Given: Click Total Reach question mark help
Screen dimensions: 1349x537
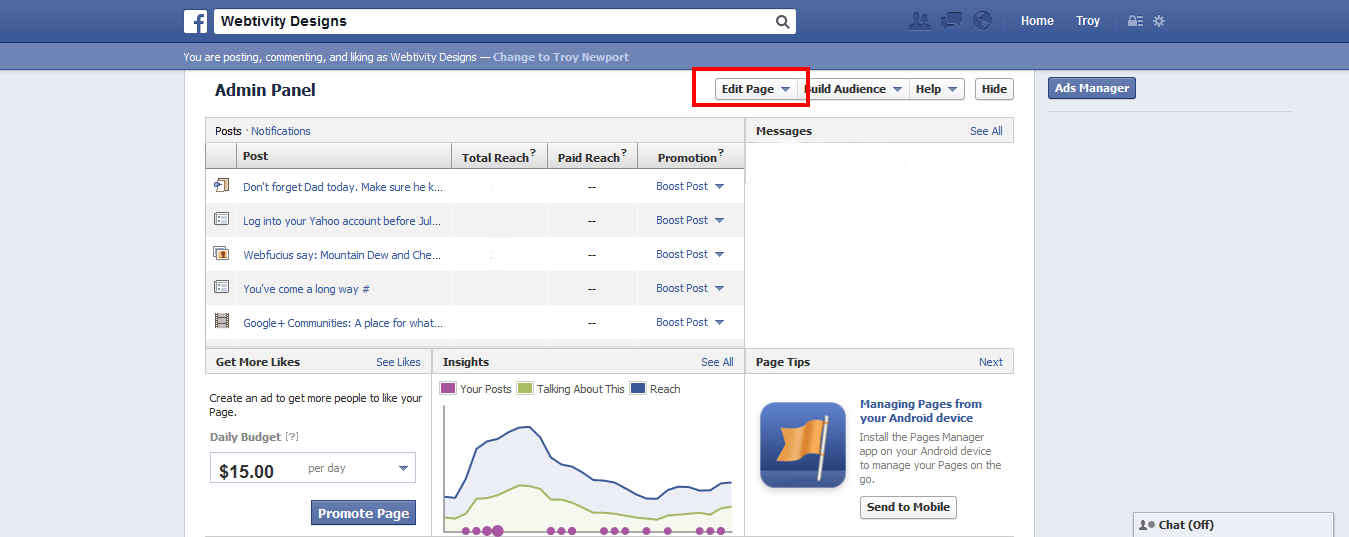Looking at the screenshot, I should (533, 152).
